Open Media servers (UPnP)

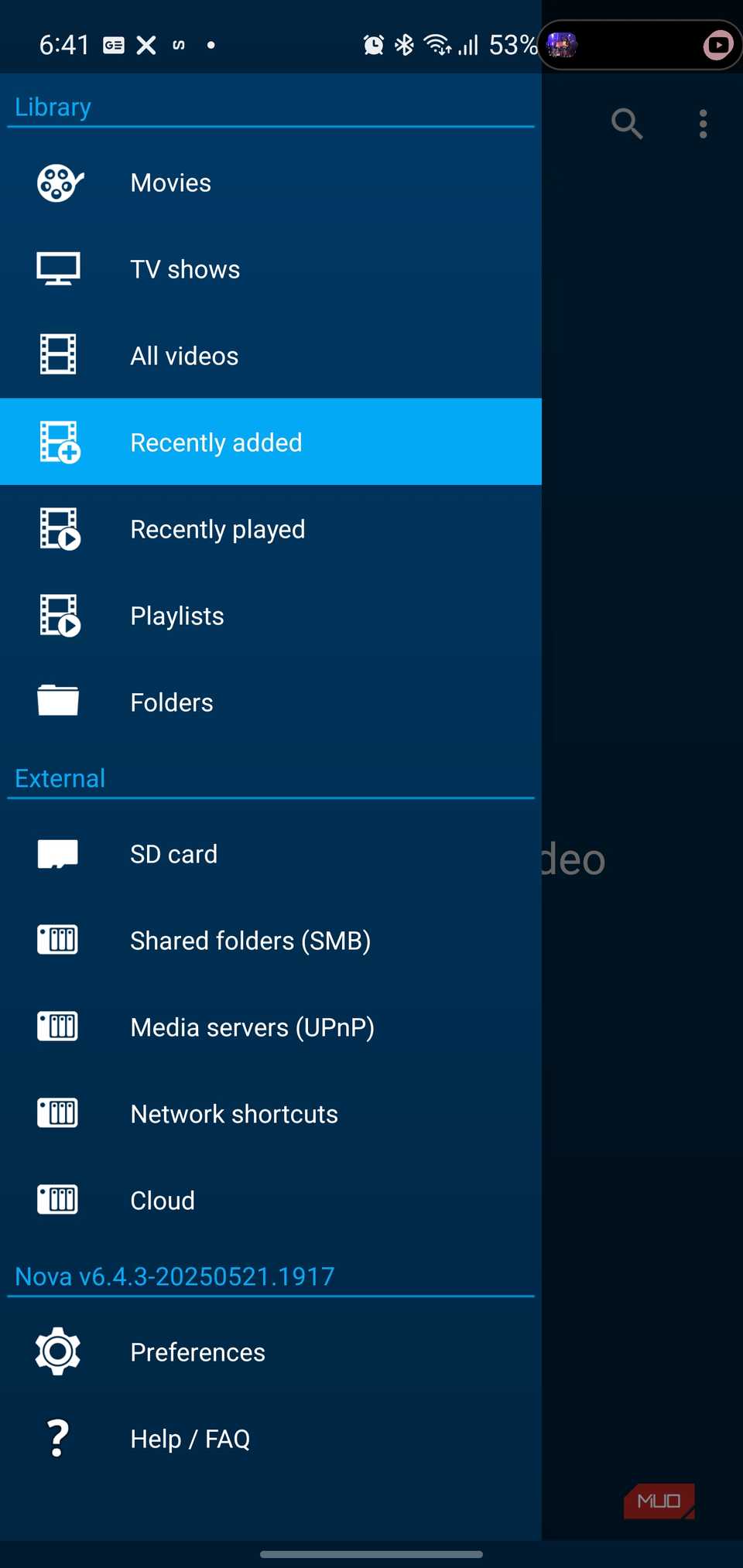point(271,1027)
